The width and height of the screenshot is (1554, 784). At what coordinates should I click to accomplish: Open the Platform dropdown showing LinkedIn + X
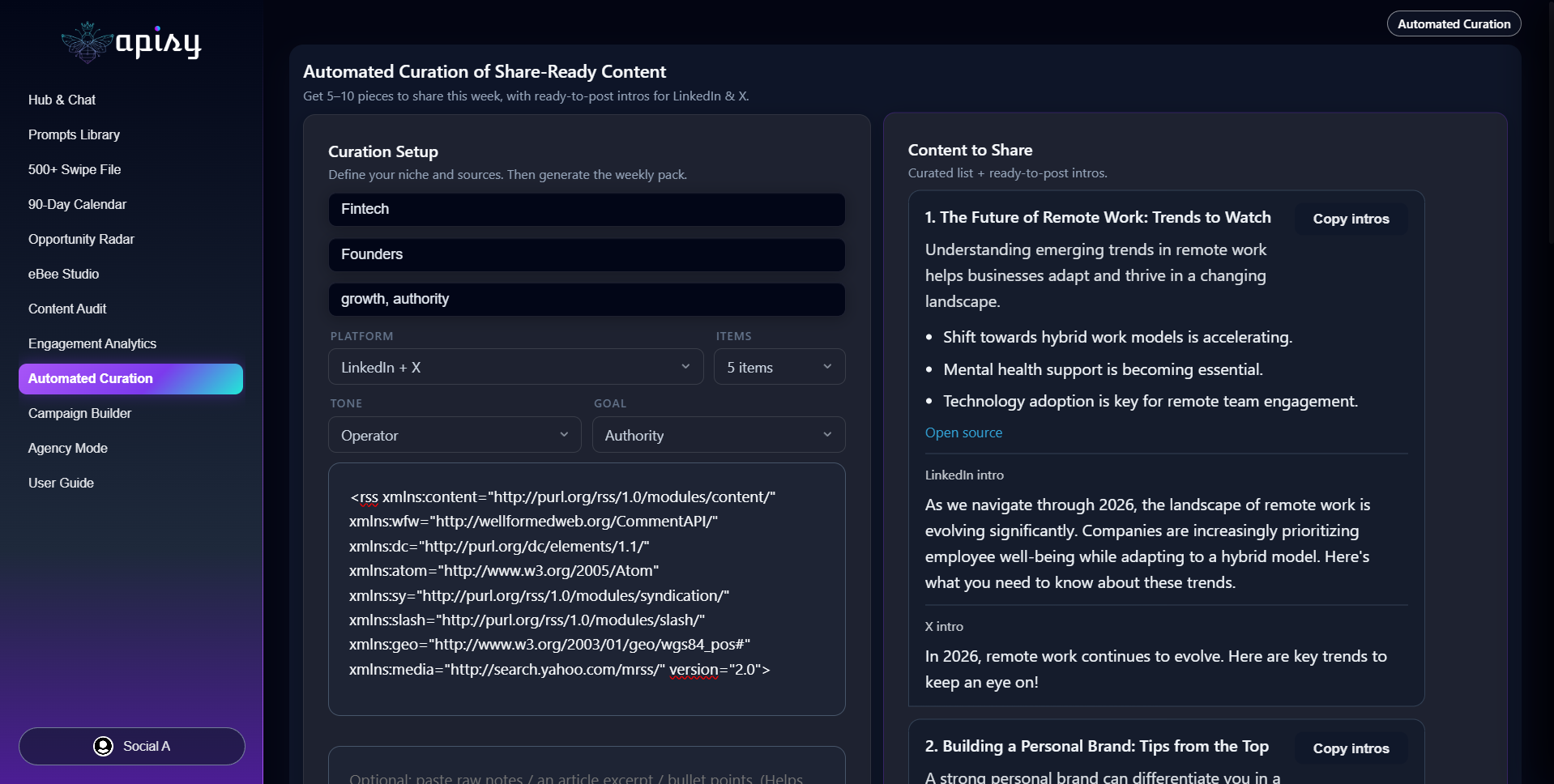click(x=516, y=367)
